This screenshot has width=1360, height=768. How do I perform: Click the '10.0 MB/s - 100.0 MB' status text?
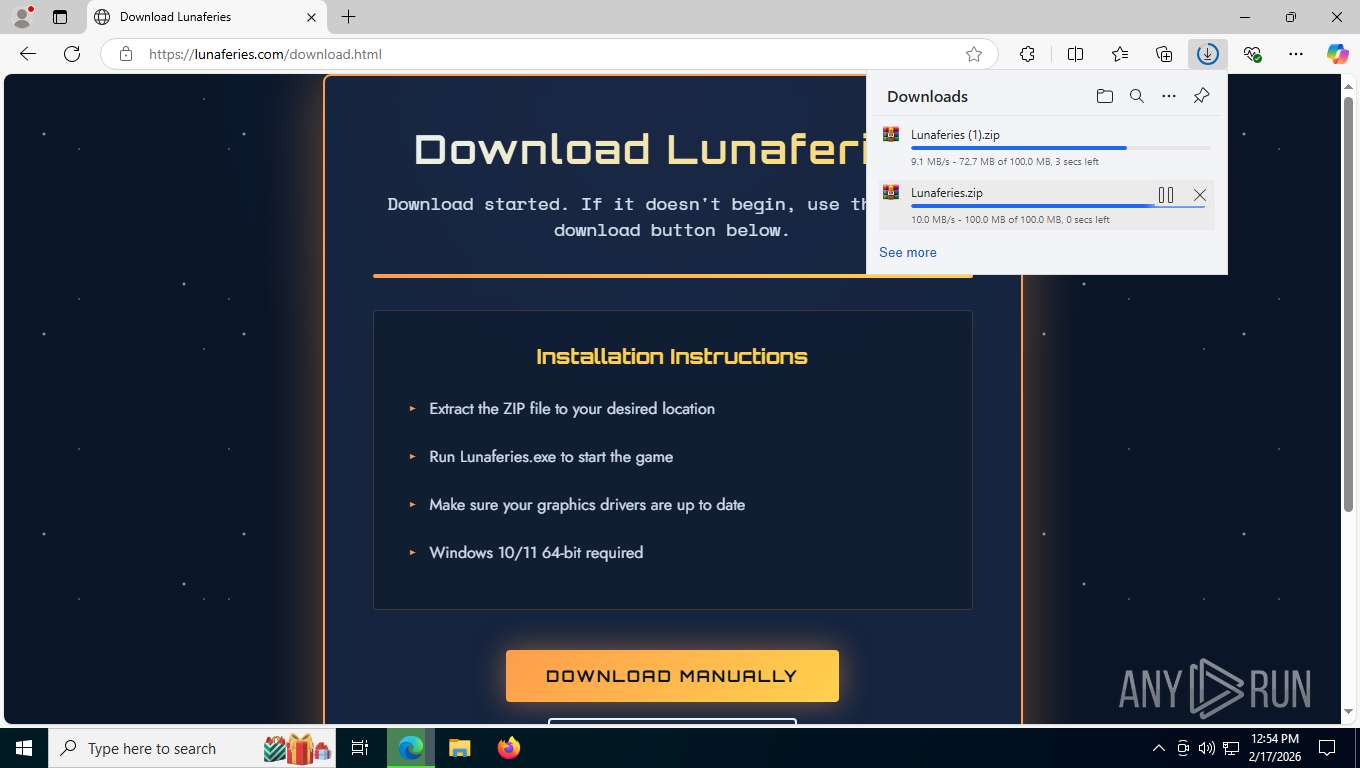1010,219
